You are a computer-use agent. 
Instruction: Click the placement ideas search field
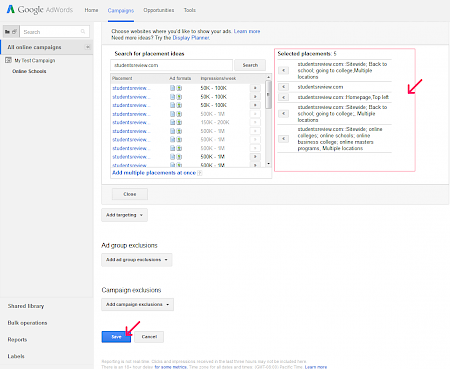tap(171, 65)
